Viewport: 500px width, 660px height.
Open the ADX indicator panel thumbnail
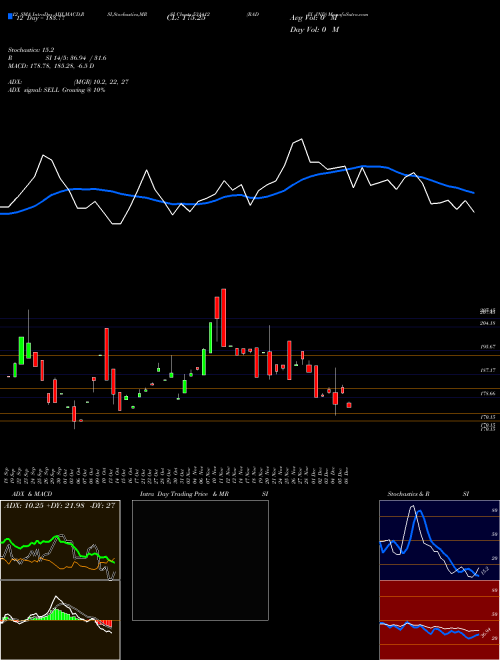tap(60, 540)
